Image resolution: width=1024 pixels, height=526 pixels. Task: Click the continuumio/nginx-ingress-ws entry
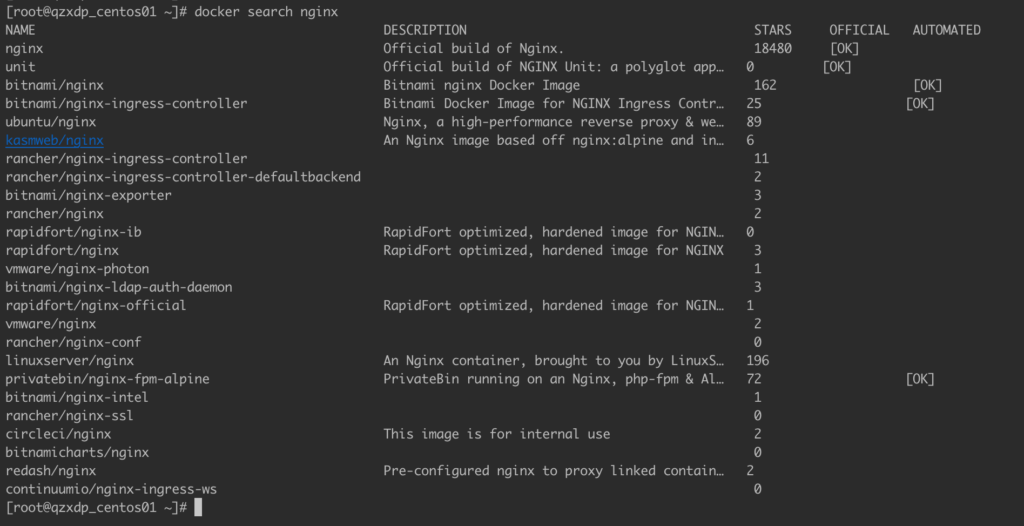click(111, 489)
